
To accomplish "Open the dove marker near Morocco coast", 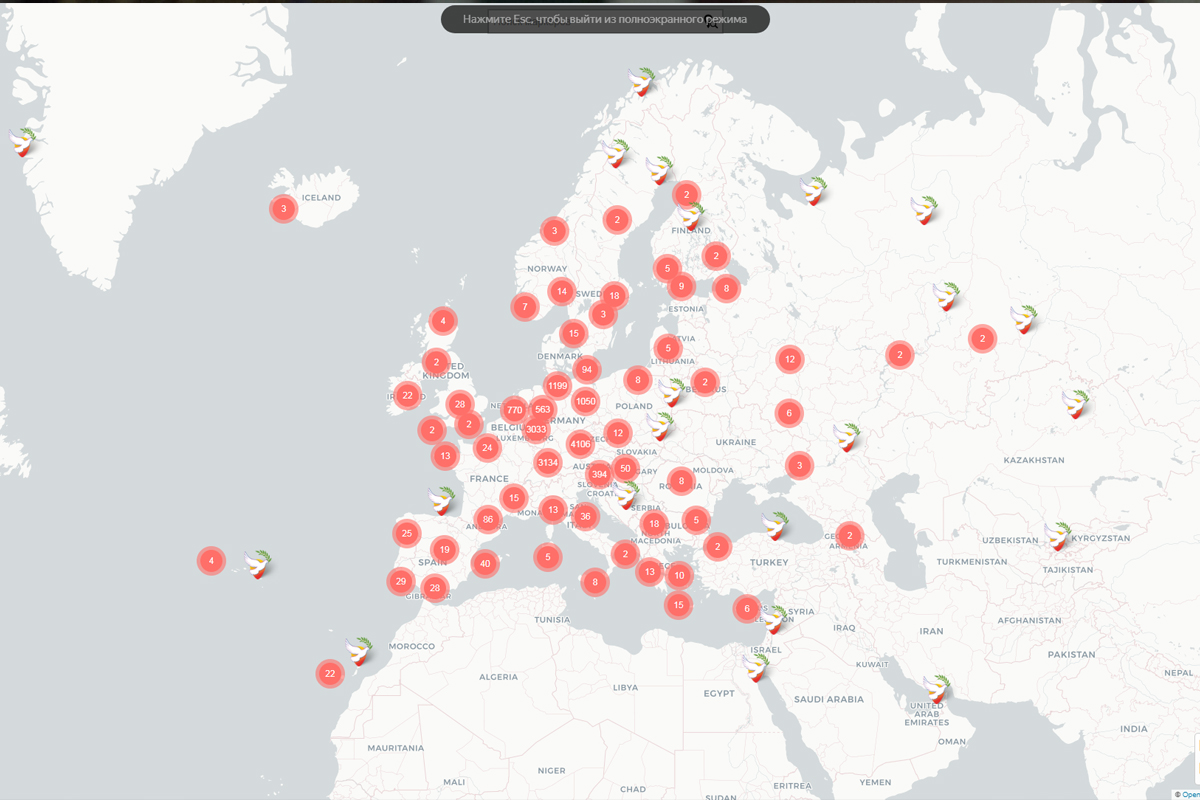I will click(x=359, y=652).
